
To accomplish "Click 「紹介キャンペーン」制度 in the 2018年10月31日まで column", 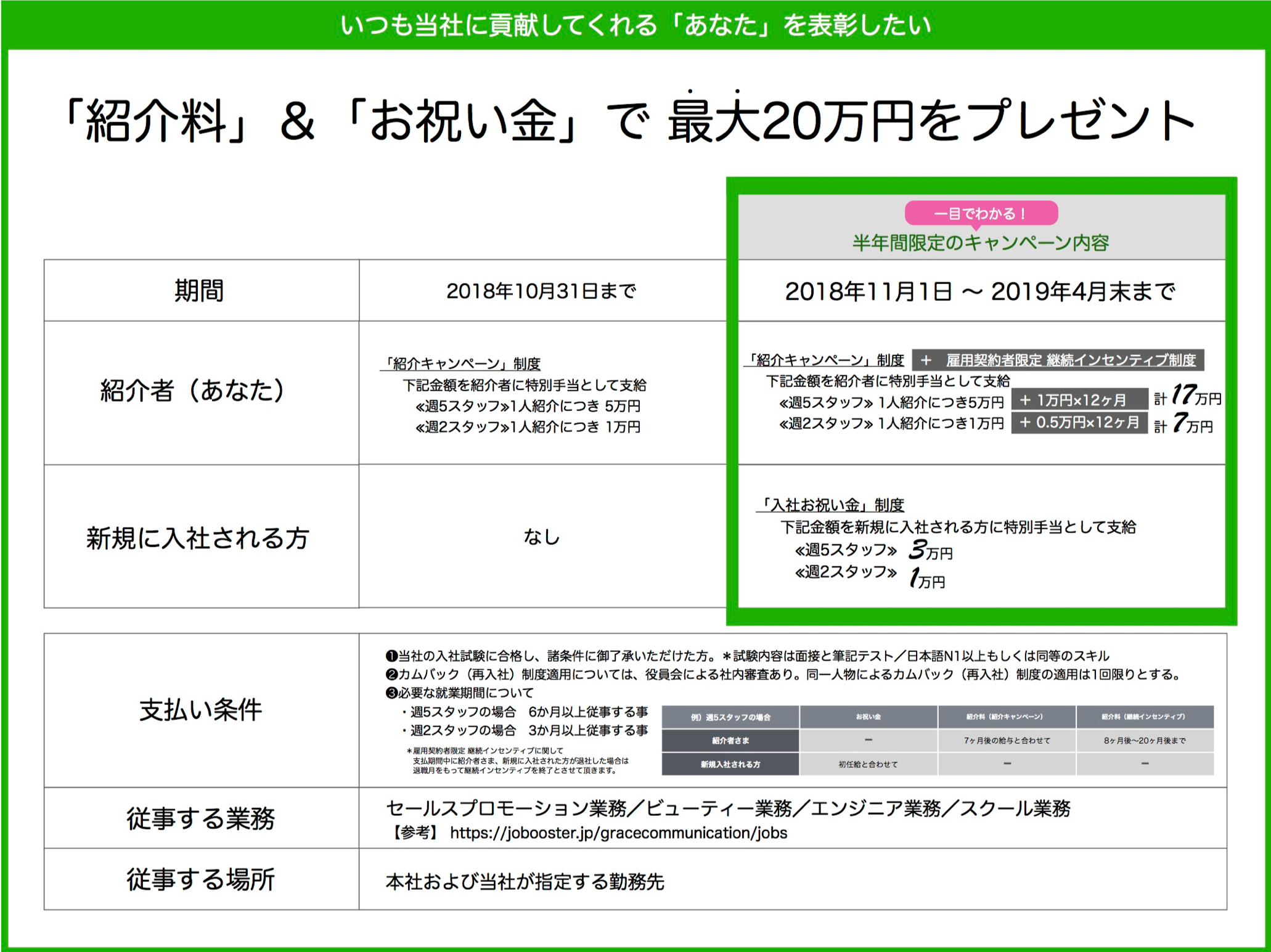I will 461,364.
